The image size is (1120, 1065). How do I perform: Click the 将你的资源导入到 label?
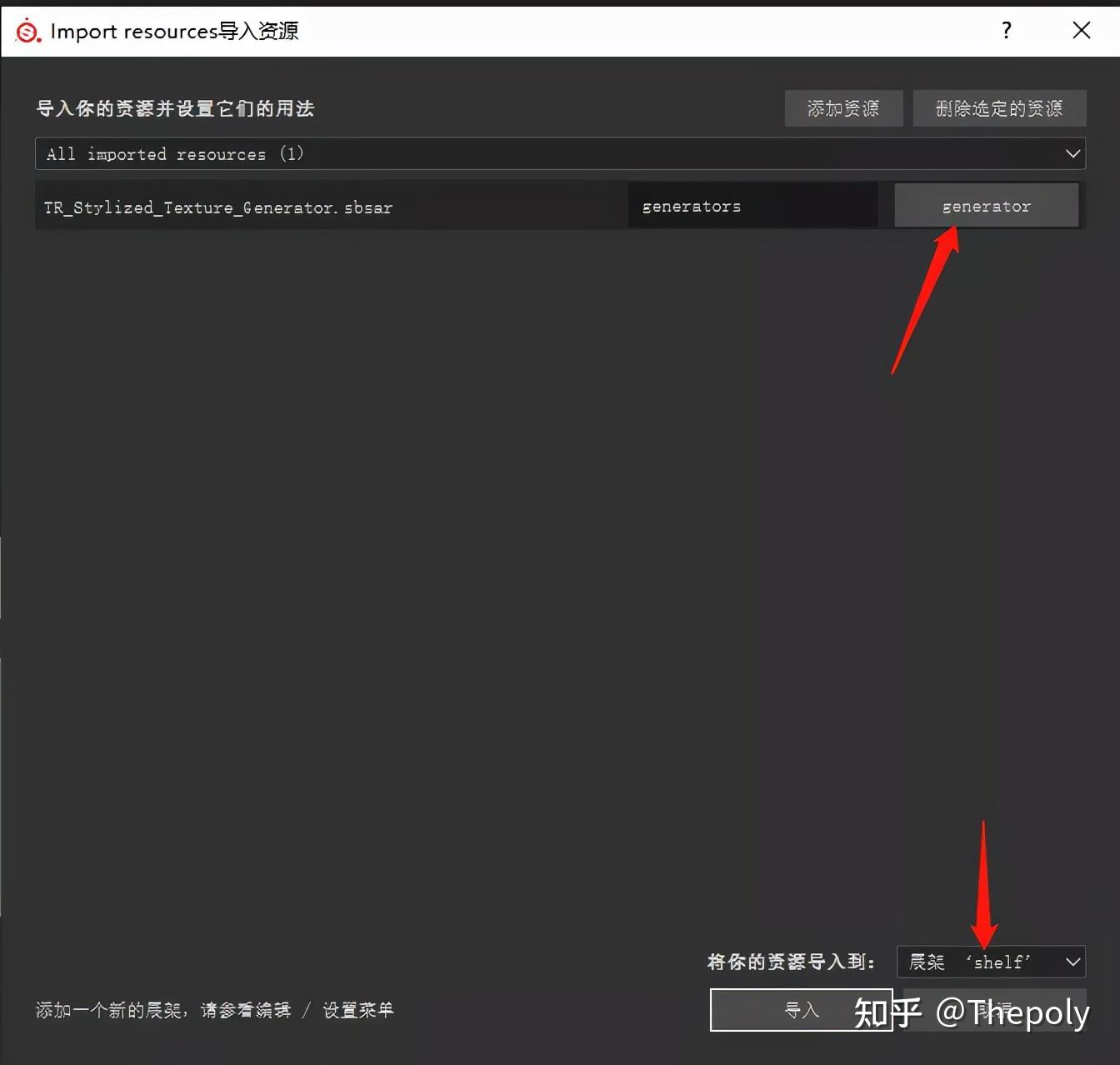pyautogui.click(x=791, y=962)
